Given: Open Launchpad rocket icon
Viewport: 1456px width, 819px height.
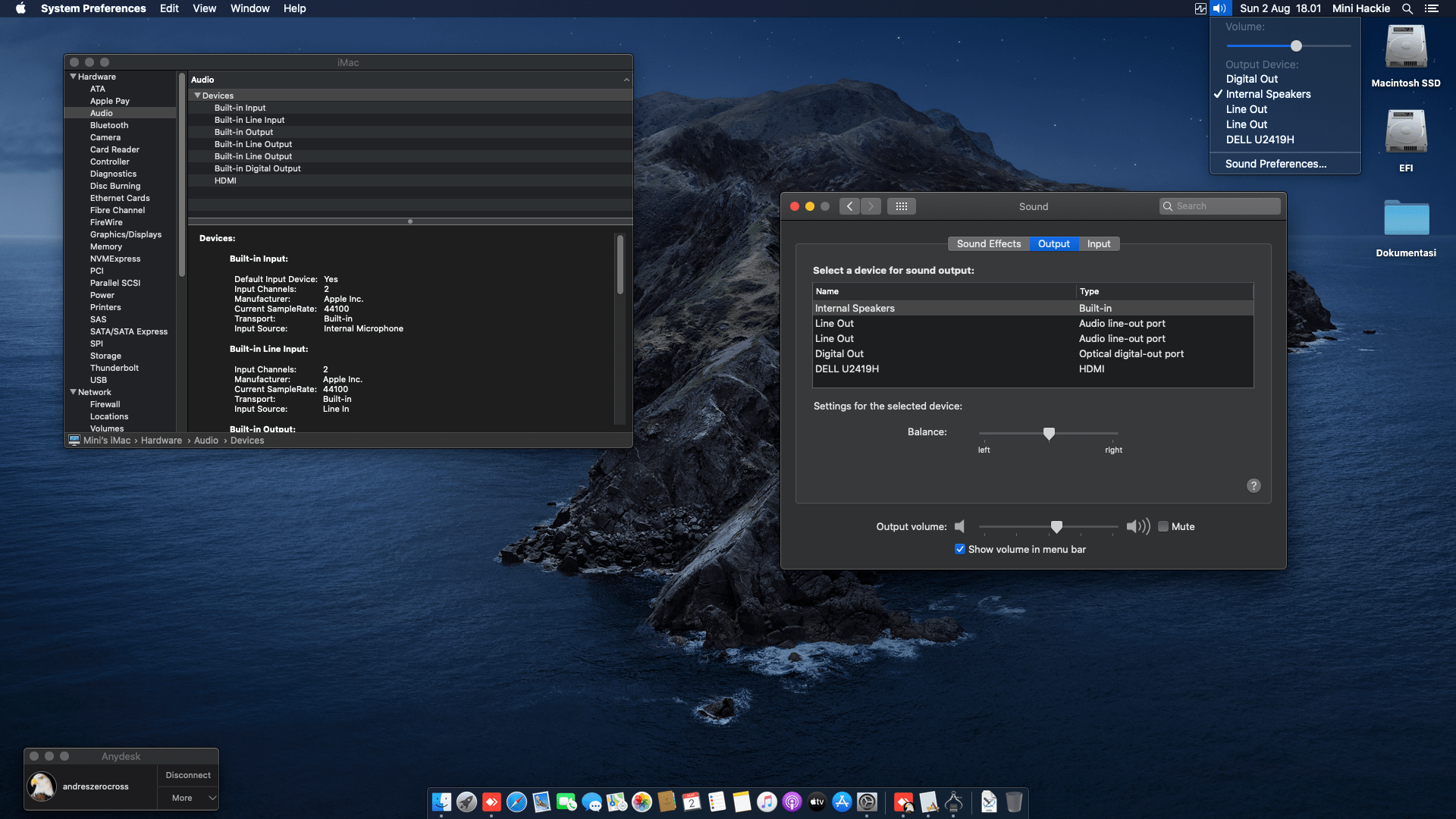Looking at the screenshot, I should (x=466, y=802).
